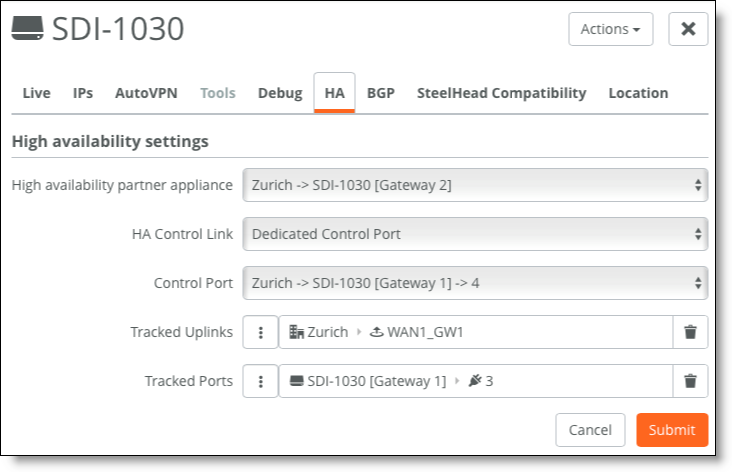Click the HA Control Link label
The width and height of the screenshot is (732, 472).
(x=182, y=234)
